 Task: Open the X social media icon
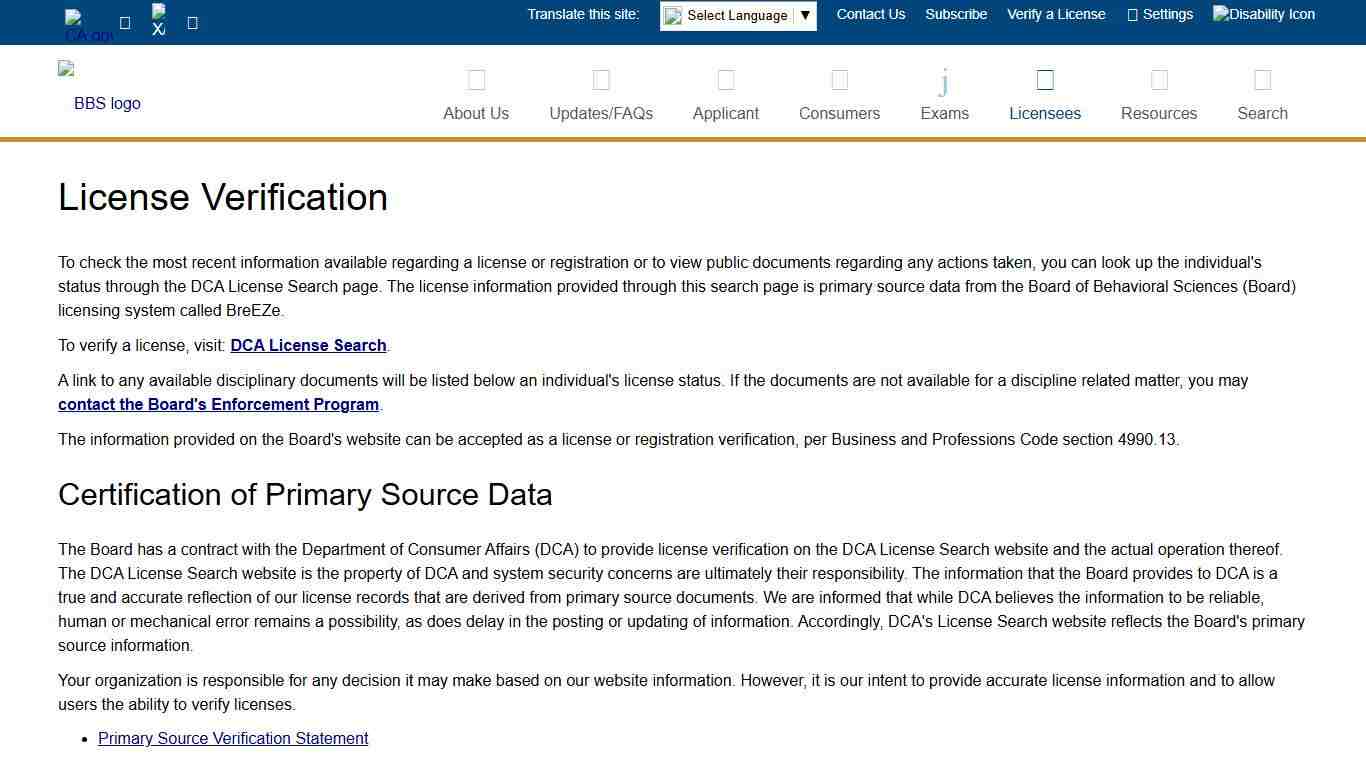tap(158, 20)
